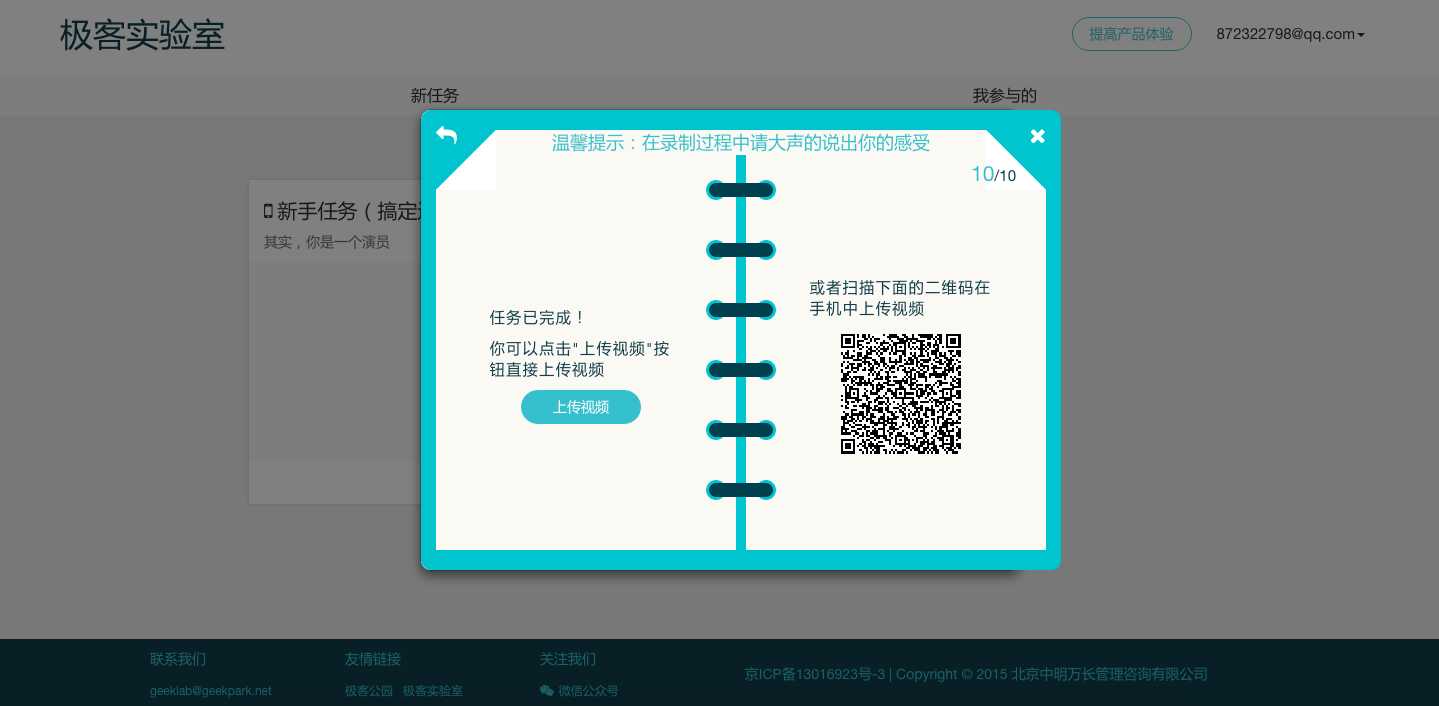1439x706 pixels.
Task: Click the 上传视频 upload button
Action: (x=580, y=407)
